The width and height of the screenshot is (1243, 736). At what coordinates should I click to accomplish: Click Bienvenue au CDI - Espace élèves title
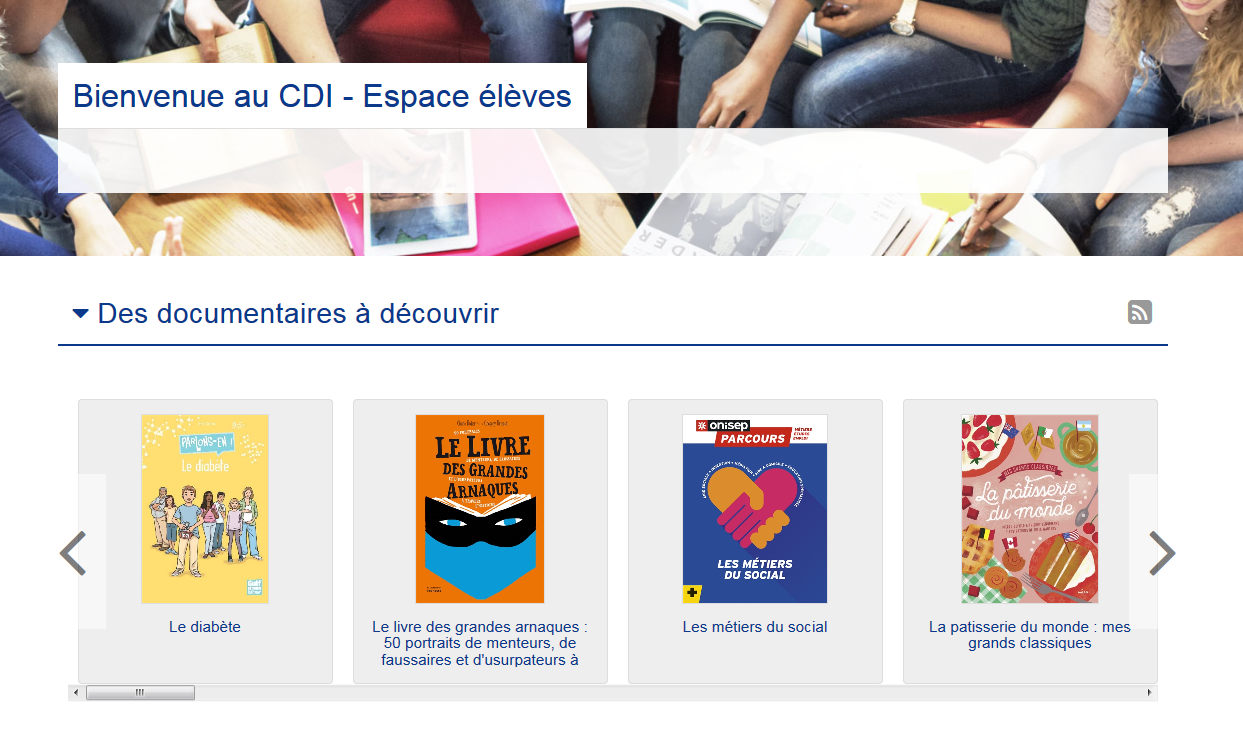point(322,96)
